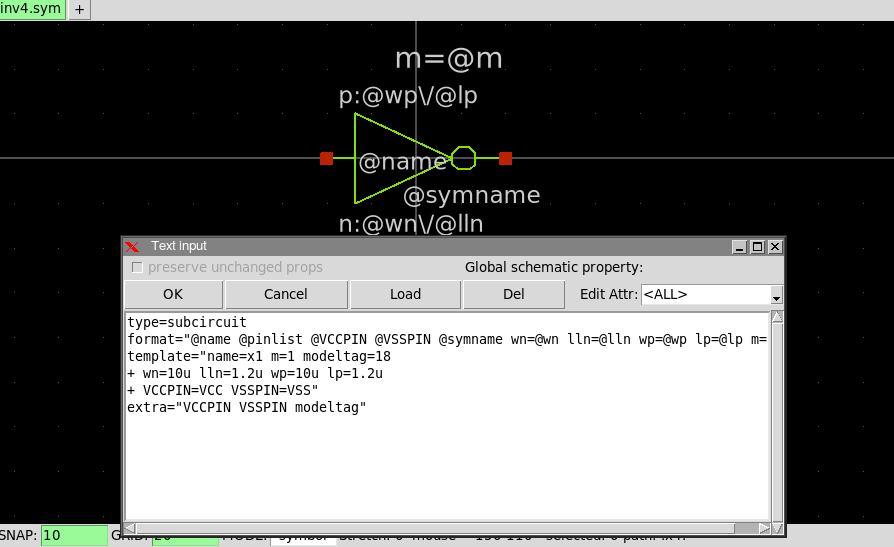
Task: Switch to the inv4.sym tab
Action: point(32,9)
